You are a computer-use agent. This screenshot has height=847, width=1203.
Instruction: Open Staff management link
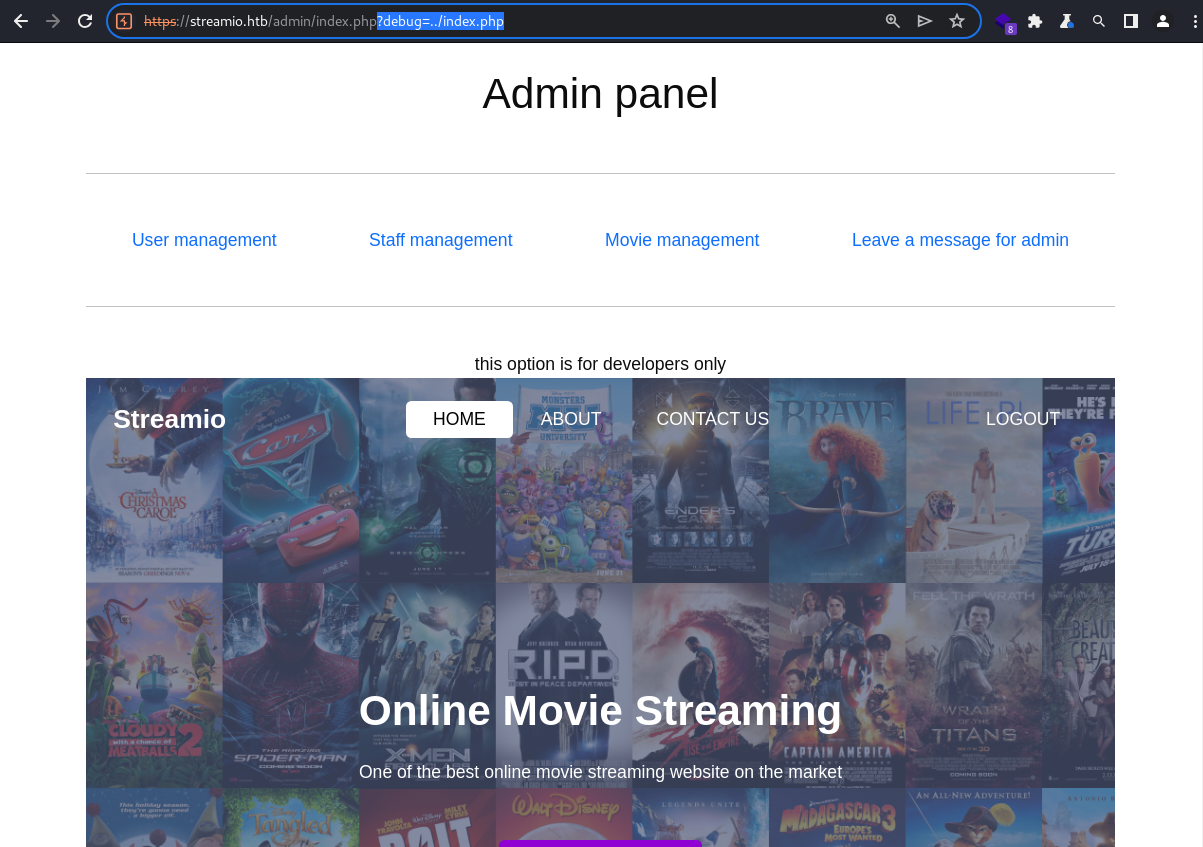tap(440, 240)
